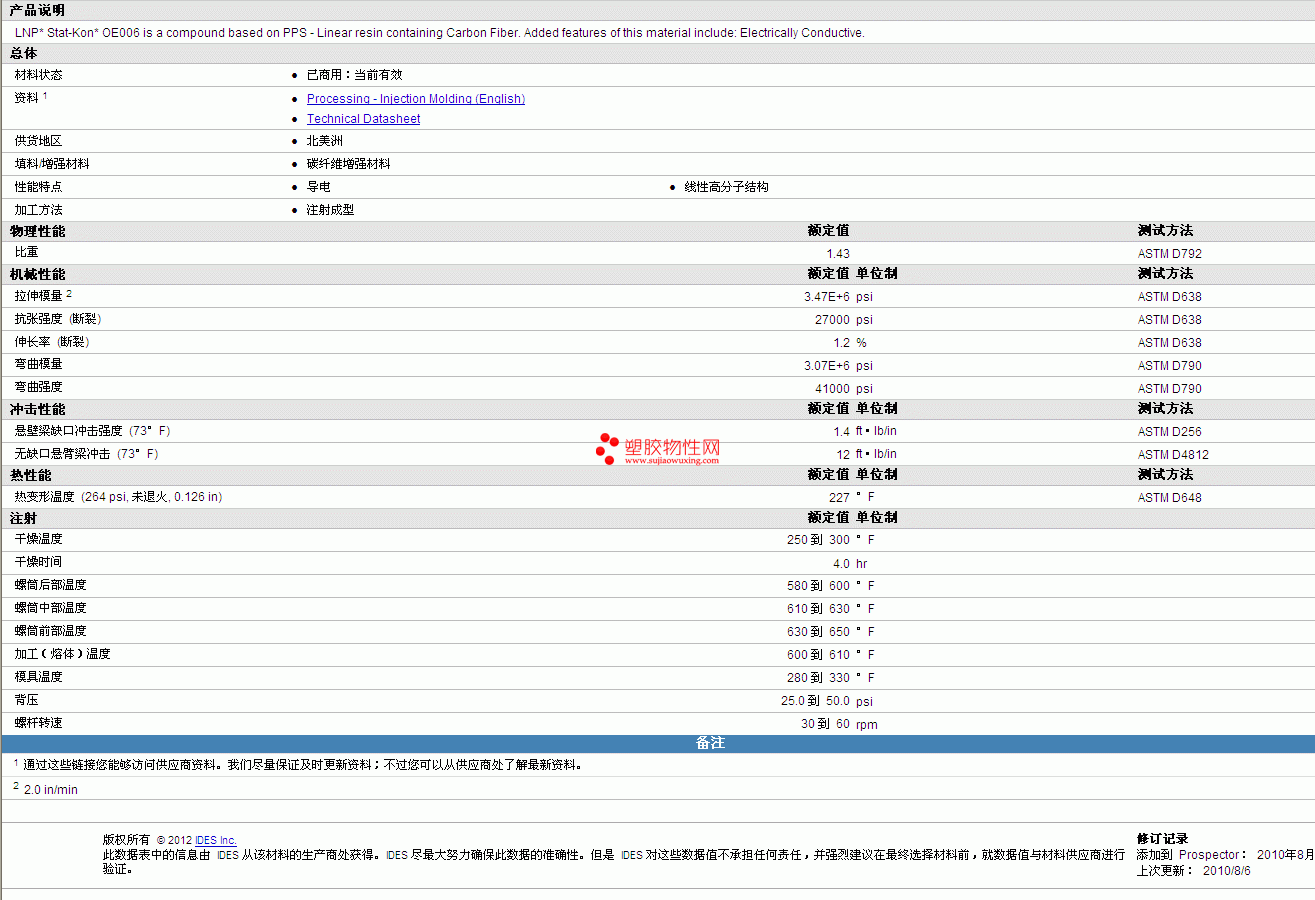Click the 背压 row label
The width and height of the screenshot is (1315, 900).
26,700
